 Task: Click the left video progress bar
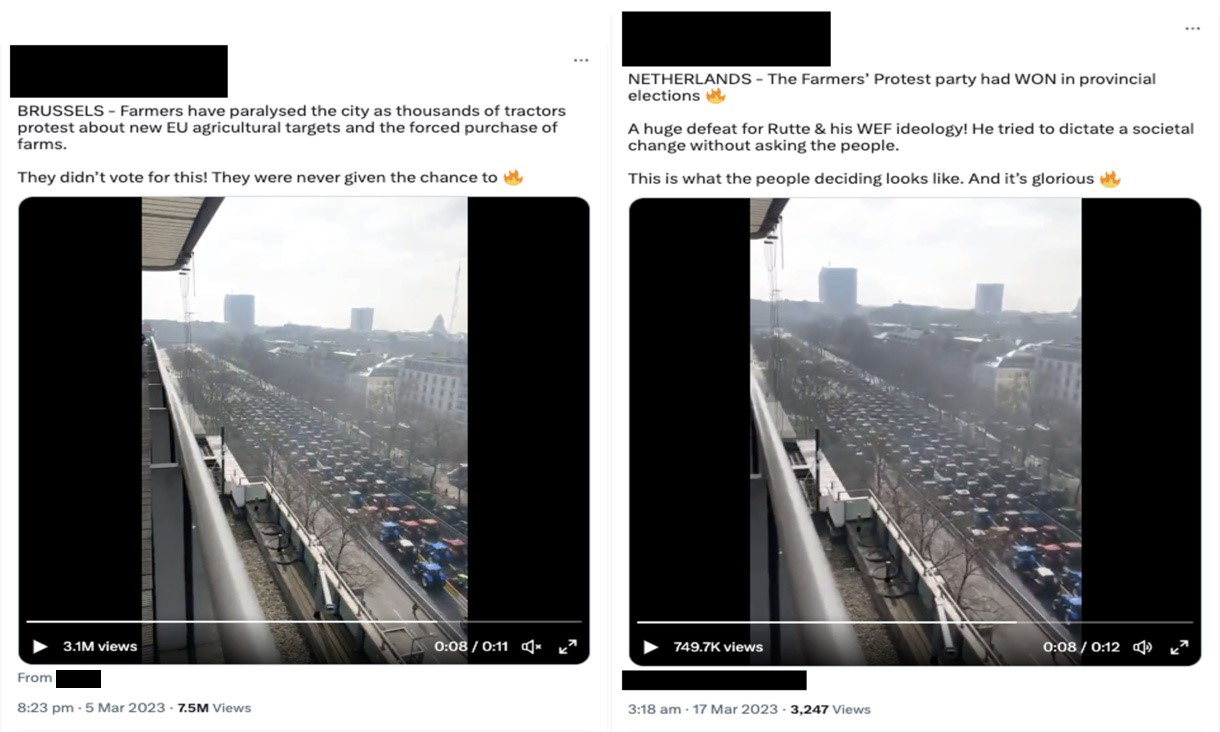pyautogui.click(x=303, y=622)
